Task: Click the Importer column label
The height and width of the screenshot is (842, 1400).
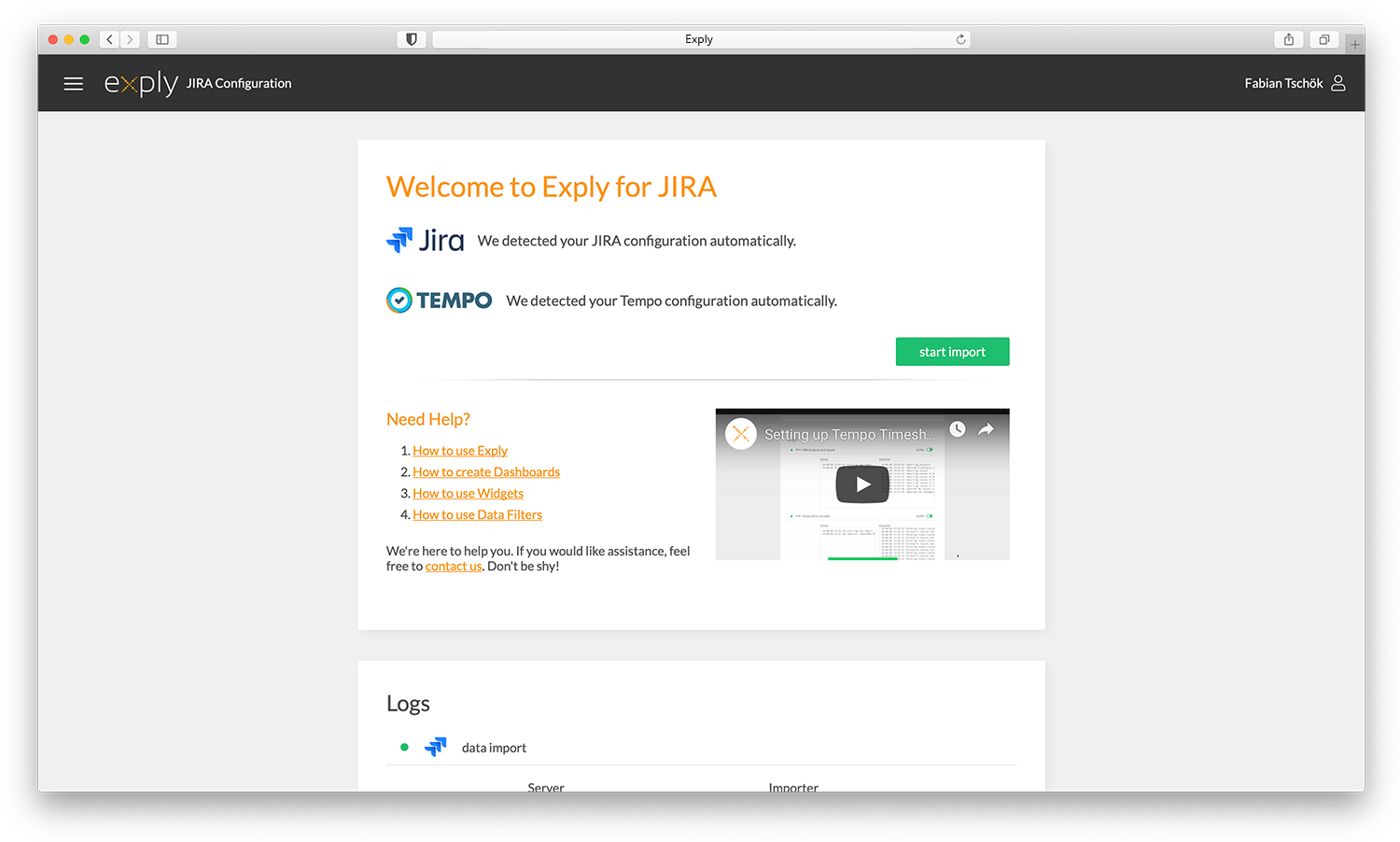Action: tap(793, 787)
